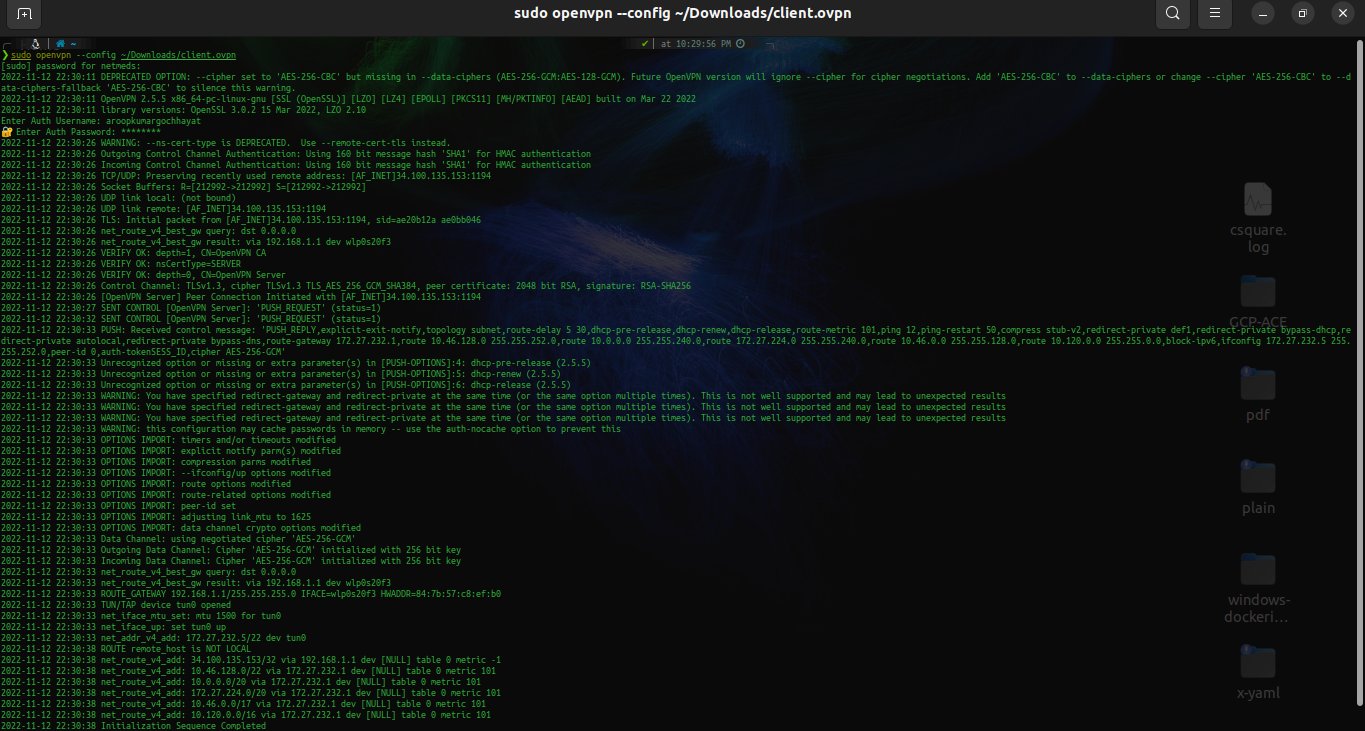Click 'OPTIONS IMPORT: adjusting link_mtu to 1625' line
This screenshot has height=731, width=1365.
[x=156, y=517]
